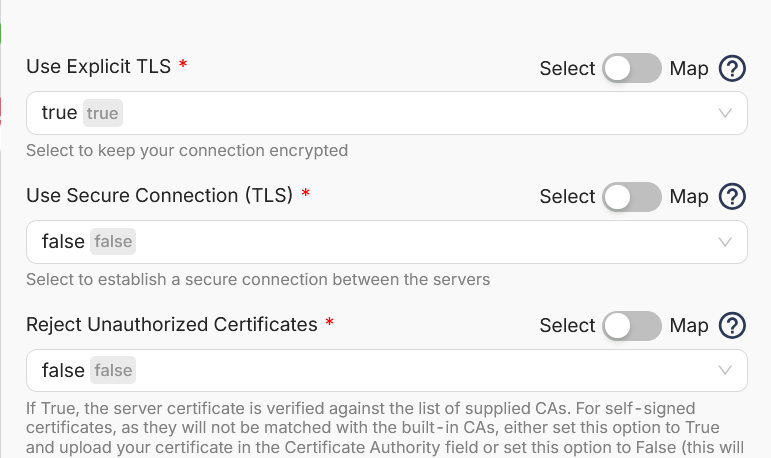Open help for Use Explicit TLS
Screen dimensions: 771x458
[x=732, y=68]
